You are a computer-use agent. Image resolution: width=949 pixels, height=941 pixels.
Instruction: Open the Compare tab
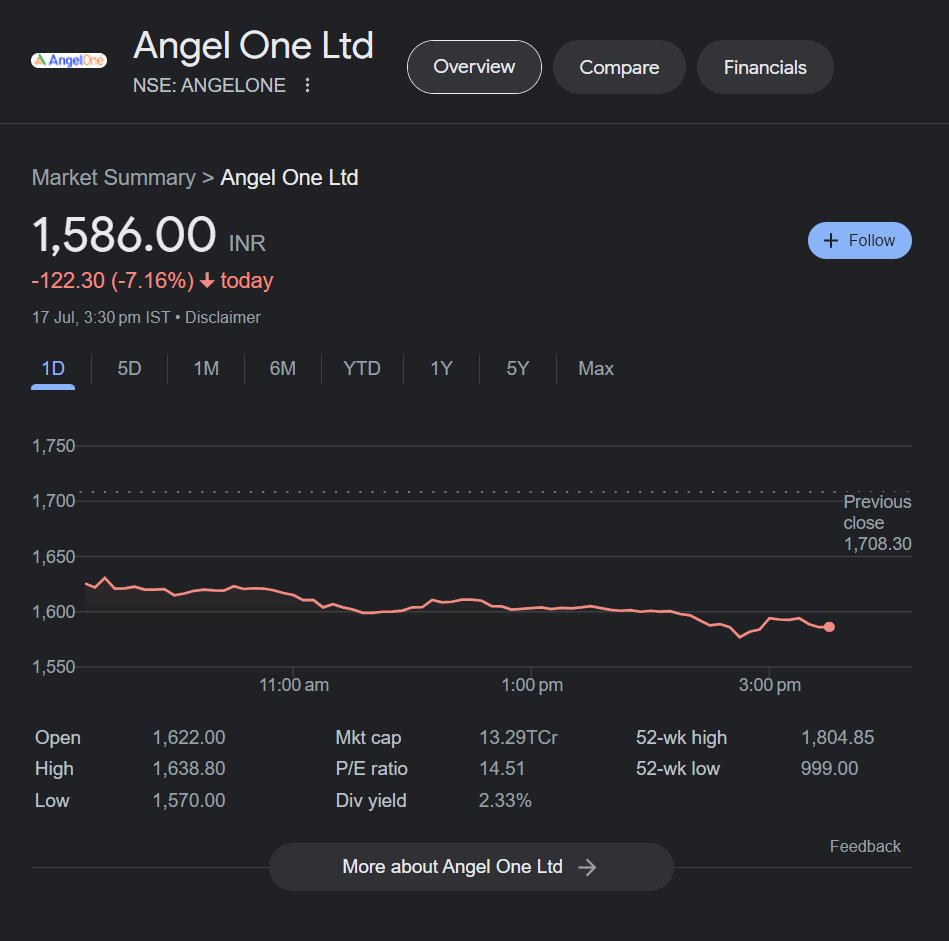point(618,67)
